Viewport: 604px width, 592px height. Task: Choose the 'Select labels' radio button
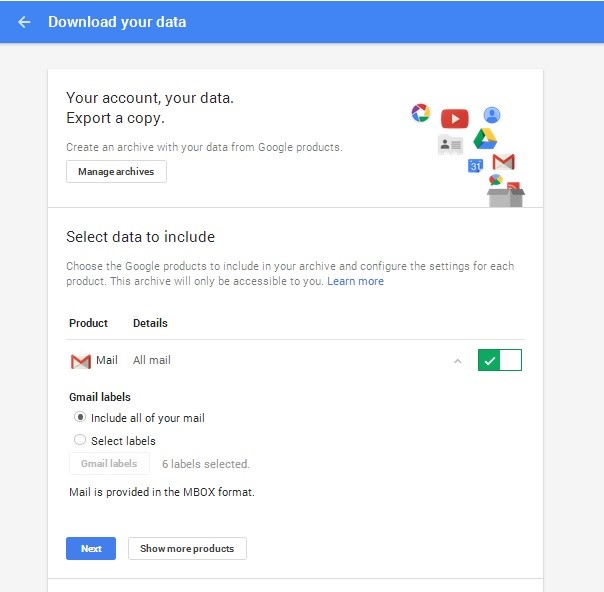[x=80, y=440]
